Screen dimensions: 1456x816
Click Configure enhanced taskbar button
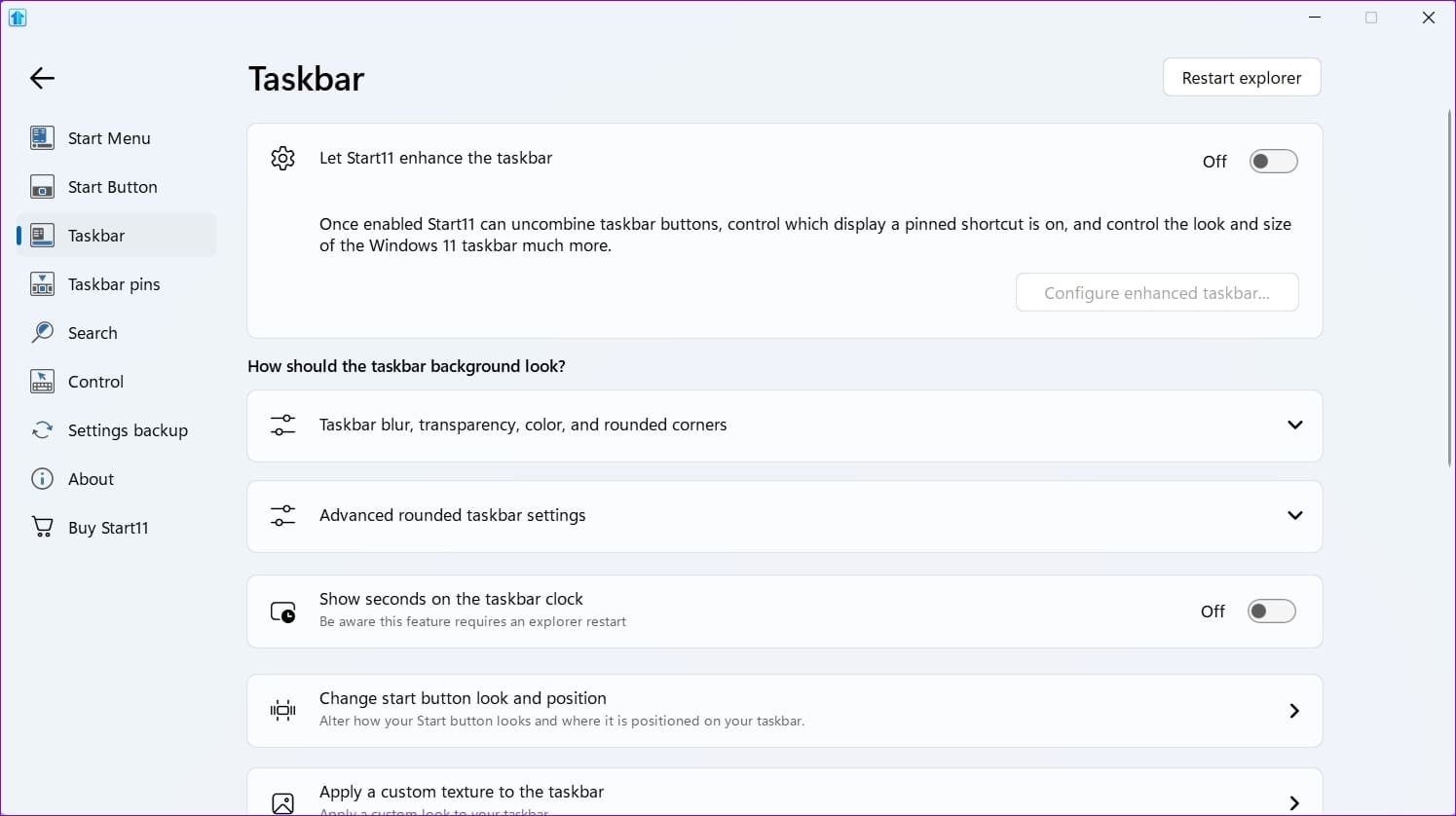click(x=1156, y=293)
